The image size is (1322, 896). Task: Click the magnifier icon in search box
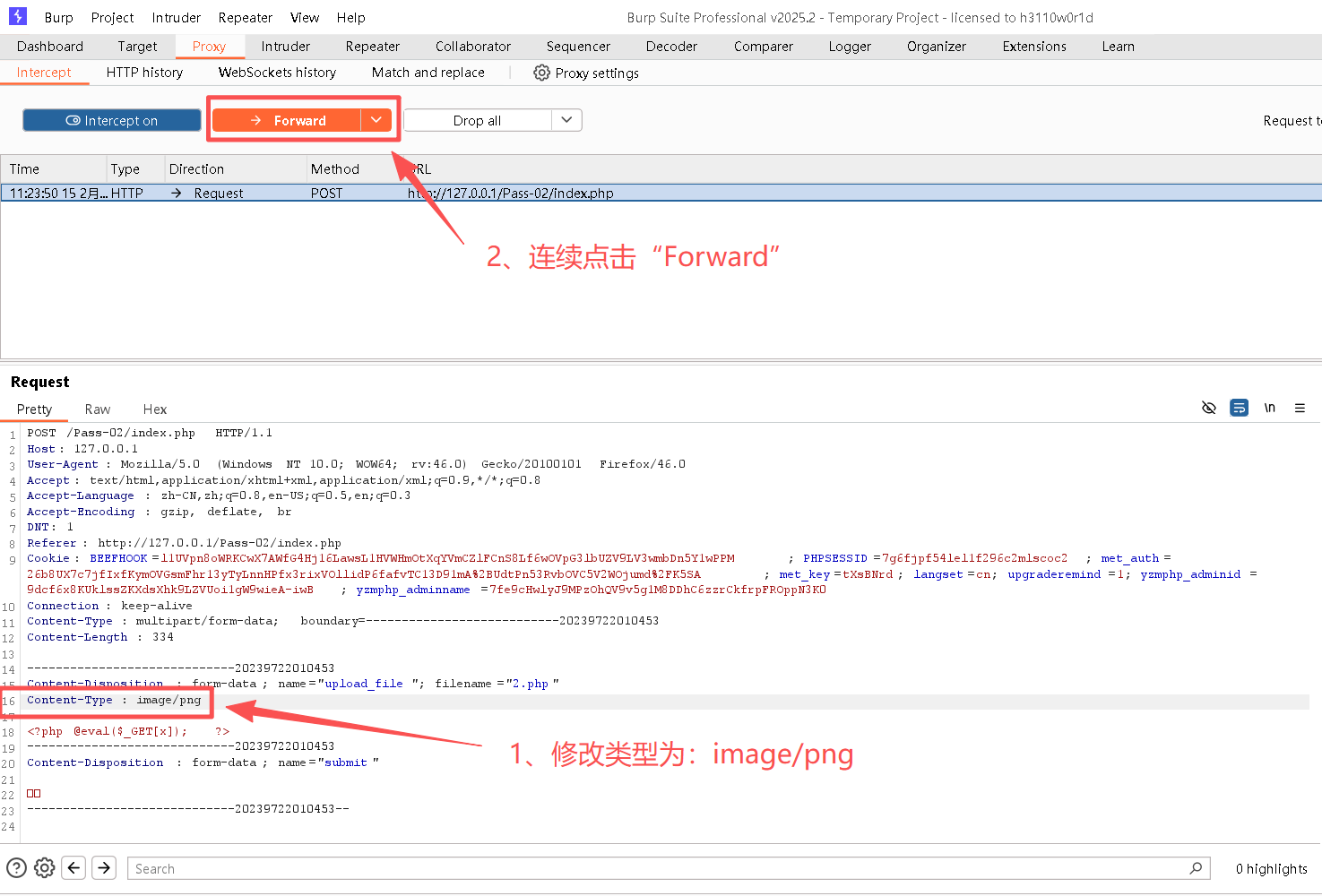click(1196, 867)
